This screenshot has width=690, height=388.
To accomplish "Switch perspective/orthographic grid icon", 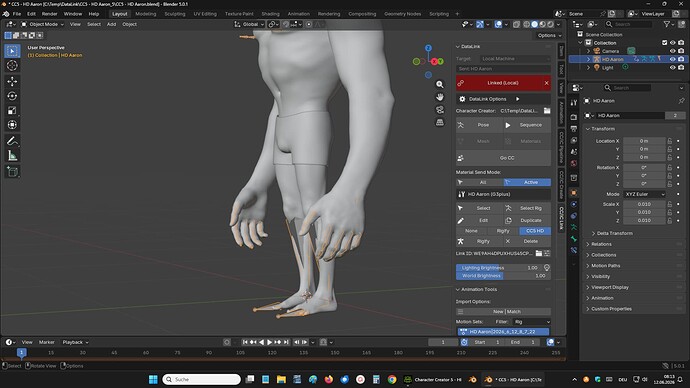I will pyautogui.click(x=440, y=122).
